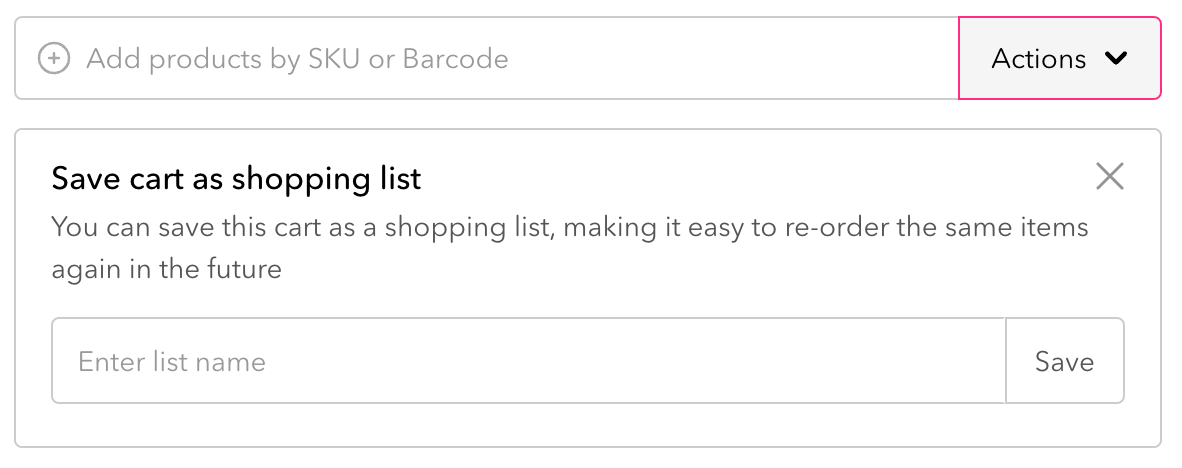The image size is (1182, 468).
Task: Save the shopping list name
Action: pos(1064,361)
